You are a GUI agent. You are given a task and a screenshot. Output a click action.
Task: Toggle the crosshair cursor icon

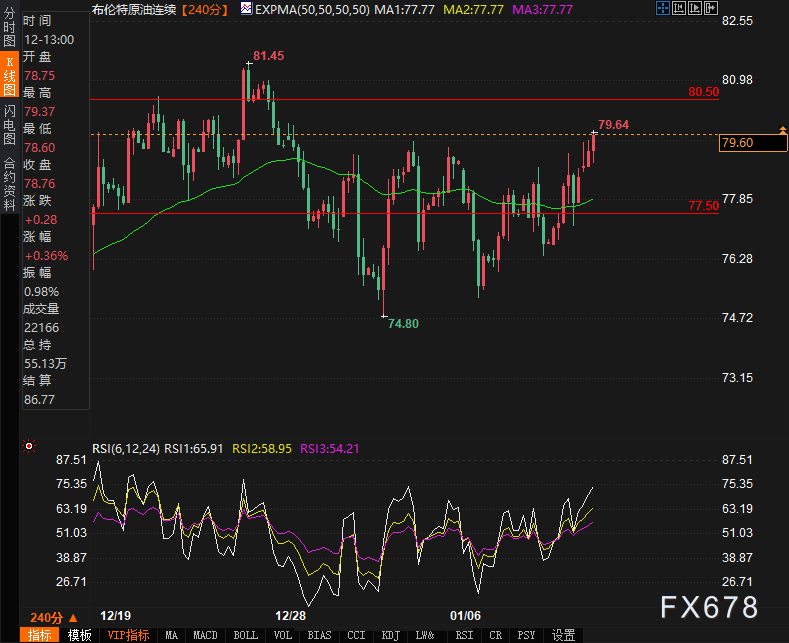(x=663, y=8)
